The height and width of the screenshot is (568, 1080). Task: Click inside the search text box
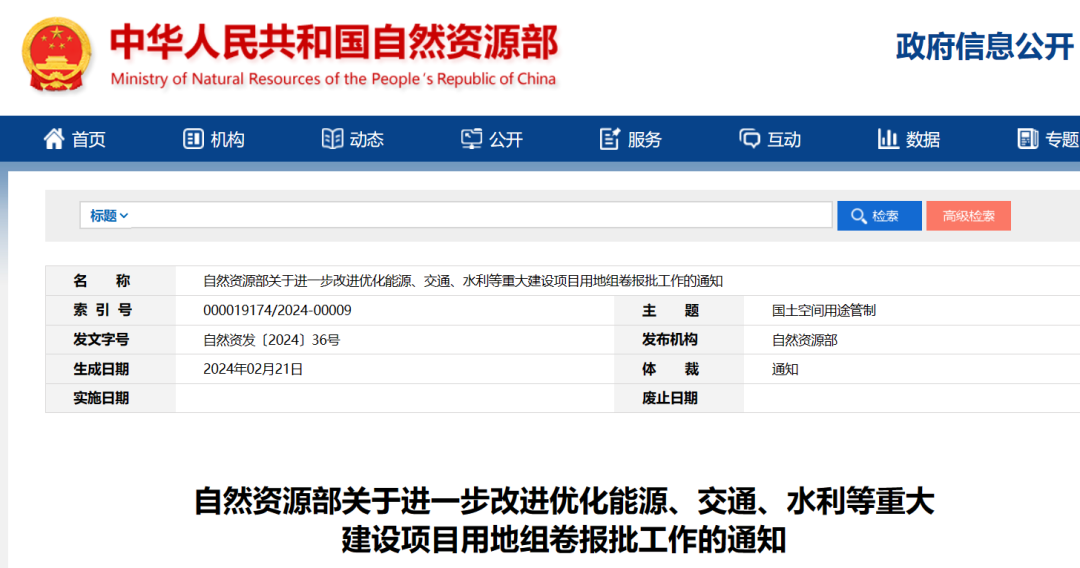(x=480, y=216)
